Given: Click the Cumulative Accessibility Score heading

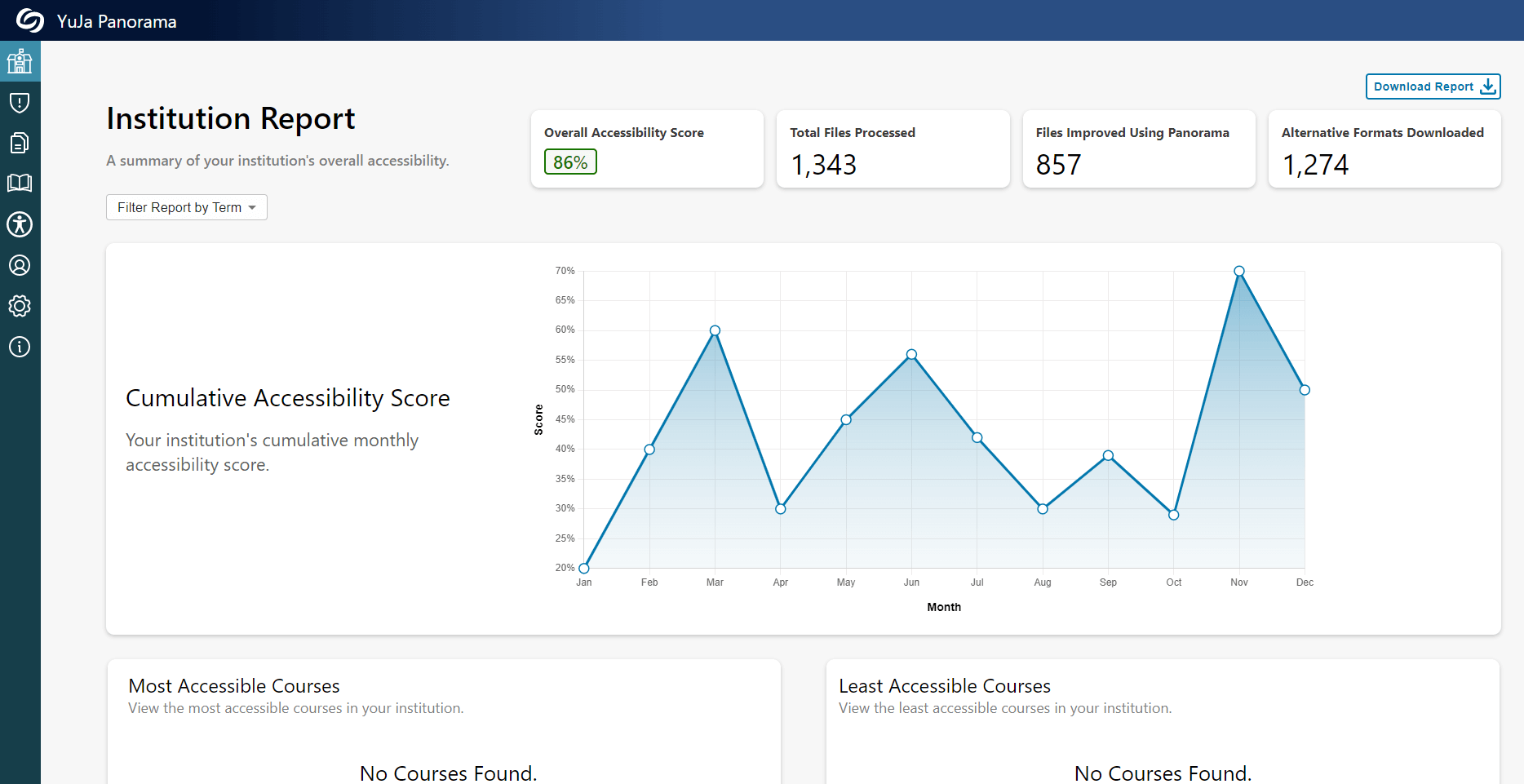Looking at the screenshot, I should pyautogui.click(x=288, y=397).
